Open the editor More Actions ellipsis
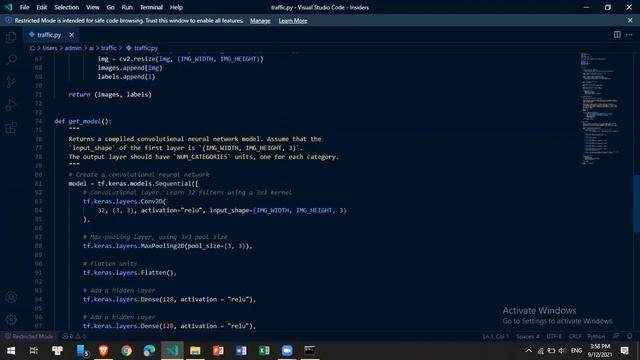Screen dimensions: 640x360 (x=629, y=35)
